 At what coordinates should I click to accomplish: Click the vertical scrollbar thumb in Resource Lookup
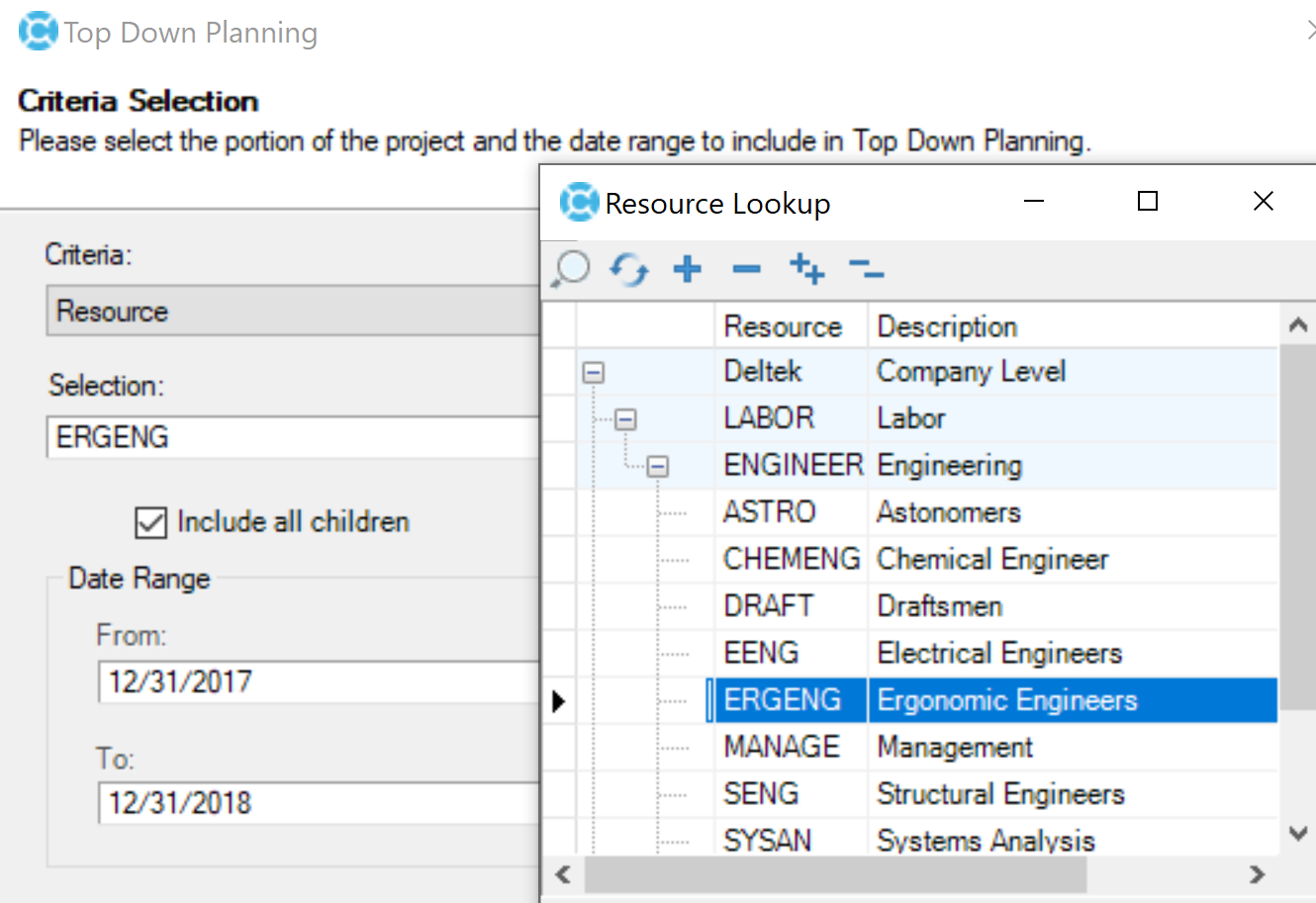(1298, 527)
